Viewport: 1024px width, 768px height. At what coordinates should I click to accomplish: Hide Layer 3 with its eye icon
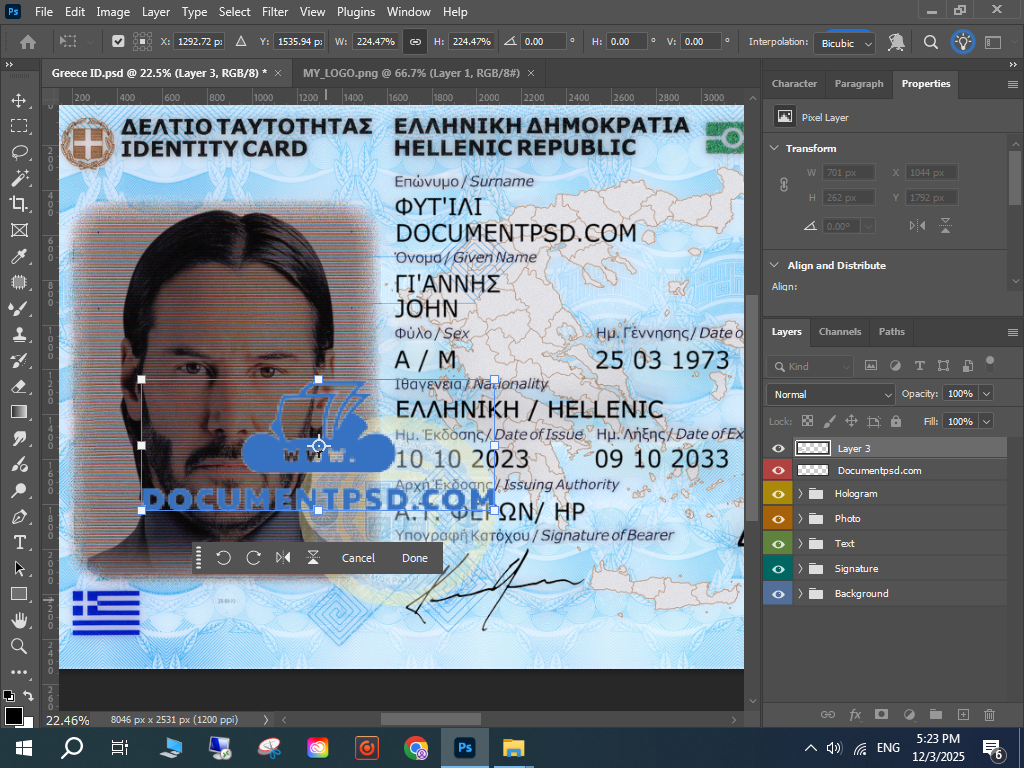click(x=778, y=449)
